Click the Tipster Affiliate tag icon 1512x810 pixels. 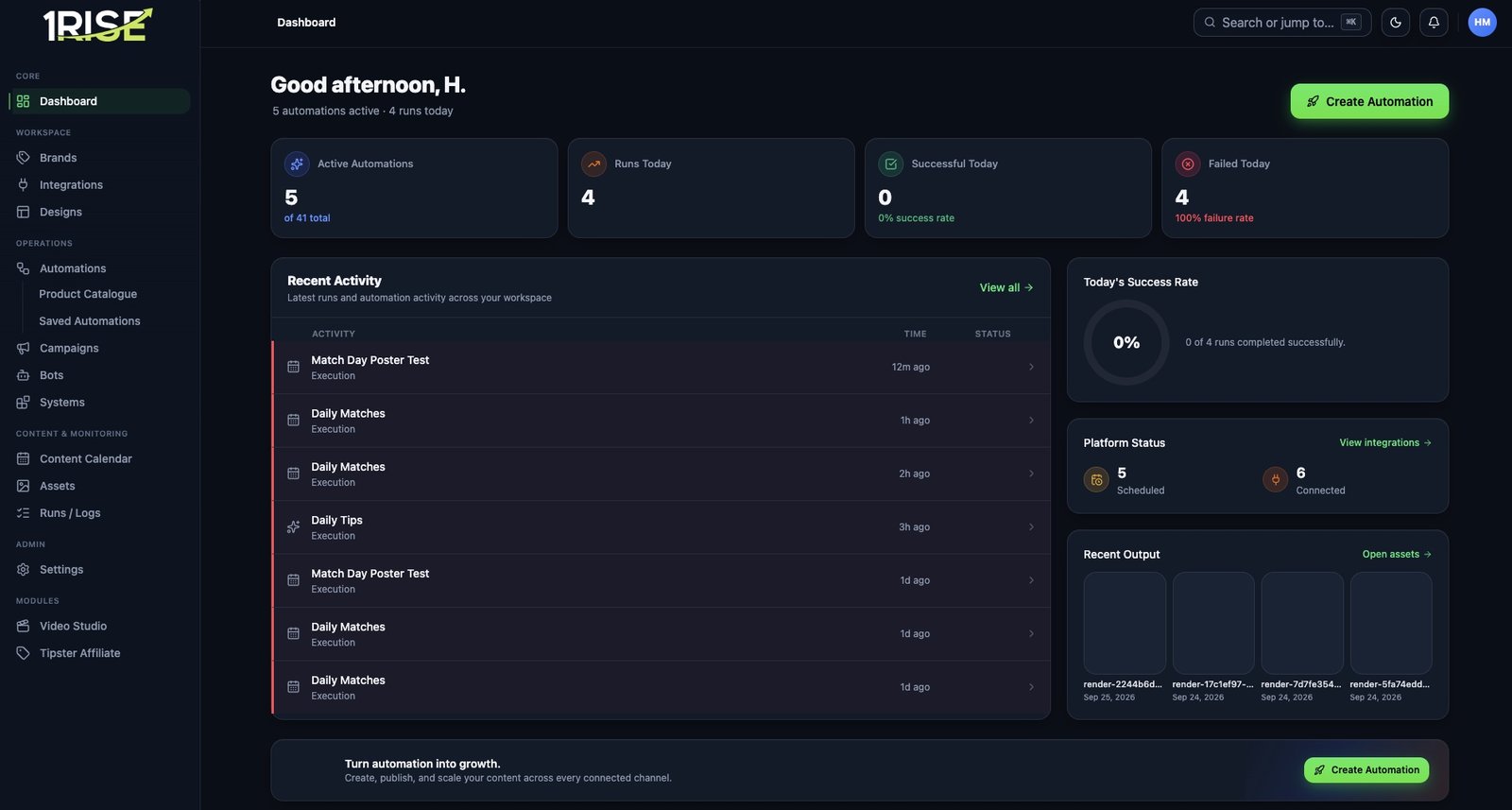(23, 653)
